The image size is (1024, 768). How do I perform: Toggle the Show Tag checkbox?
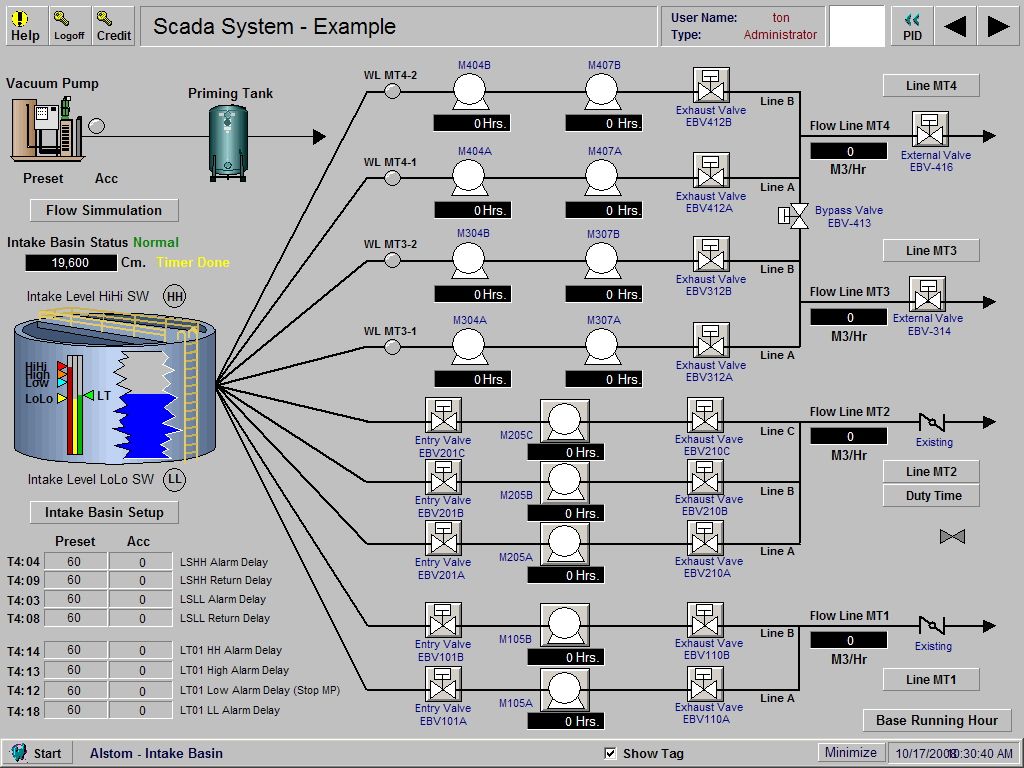(x=610, y=753)
